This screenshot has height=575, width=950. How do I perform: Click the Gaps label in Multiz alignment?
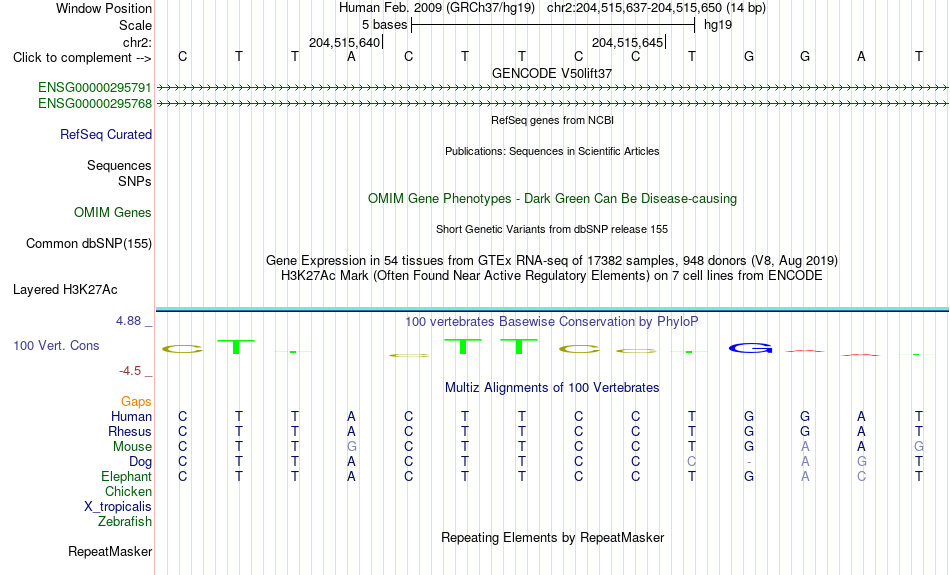pos(136,402)
